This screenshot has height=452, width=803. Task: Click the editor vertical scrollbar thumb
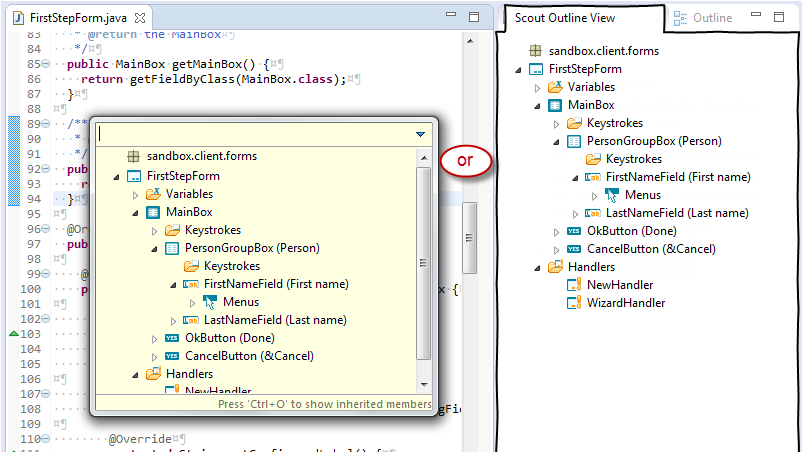tap(470, 238)
